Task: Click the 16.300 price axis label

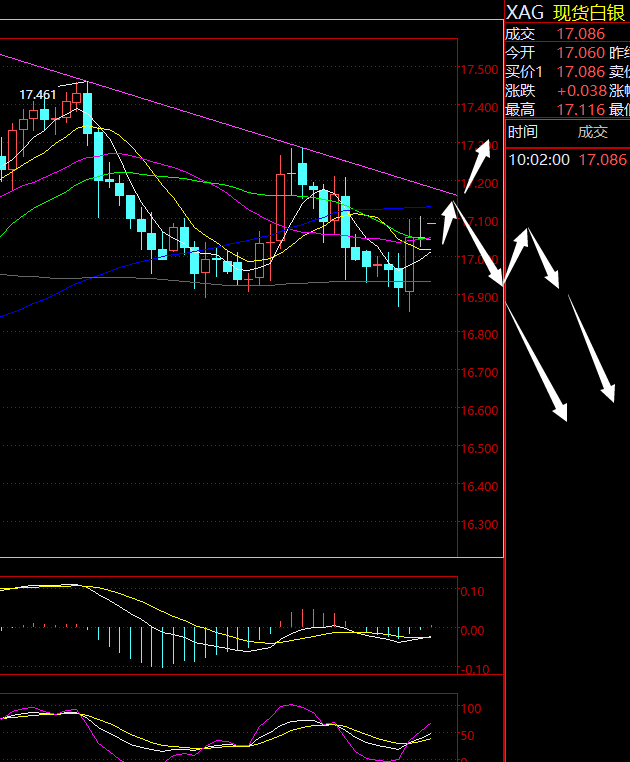Action: [479, 525]
